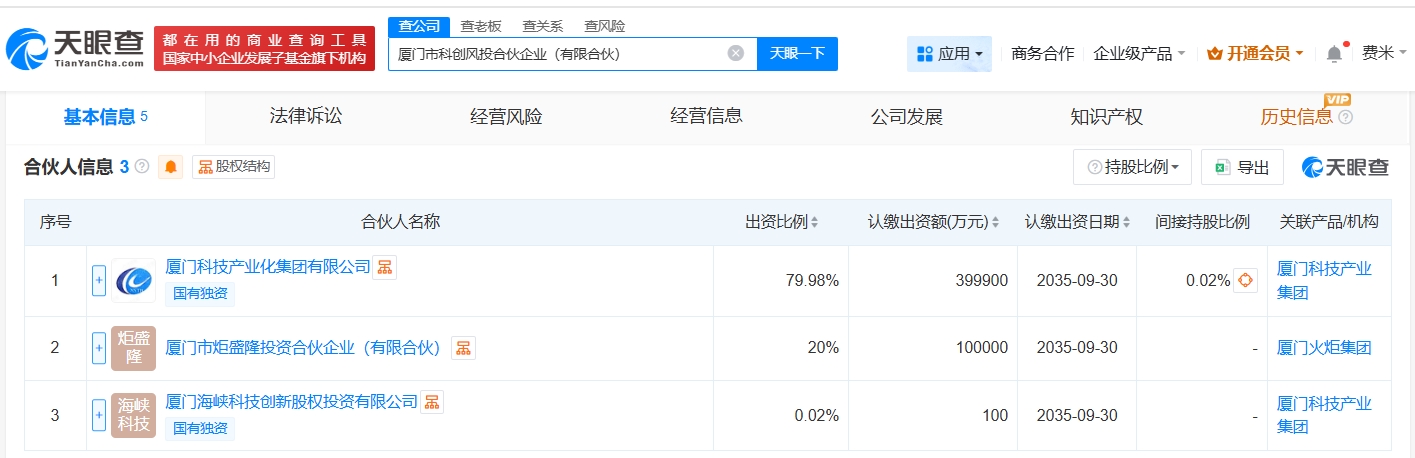Expand row 2 with the plus toggle
Image resolution: width=1415 pixels, height=458 pixels.
point(99,348)
